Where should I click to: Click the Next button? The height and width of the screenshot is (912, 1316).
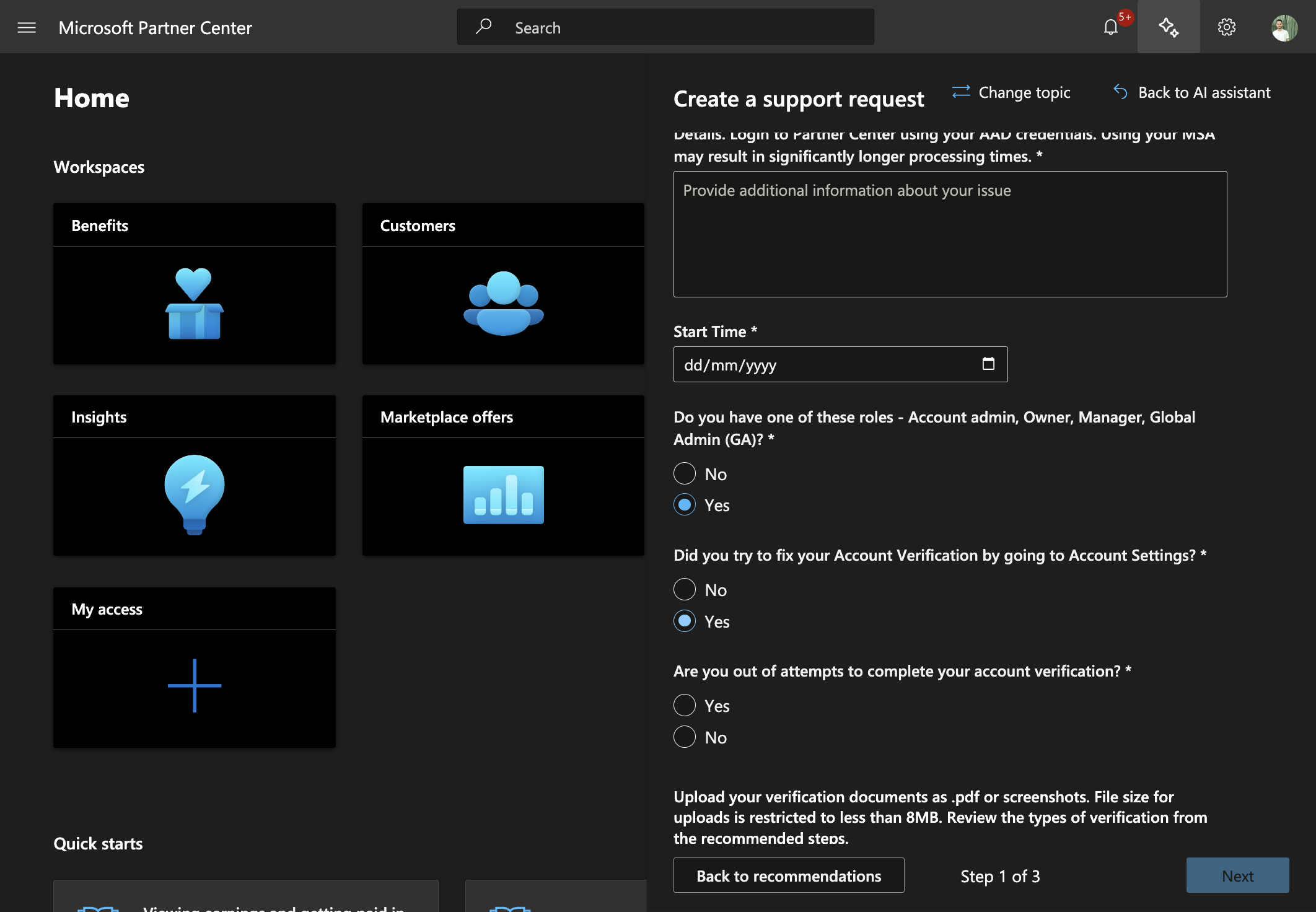point(1237,875)
